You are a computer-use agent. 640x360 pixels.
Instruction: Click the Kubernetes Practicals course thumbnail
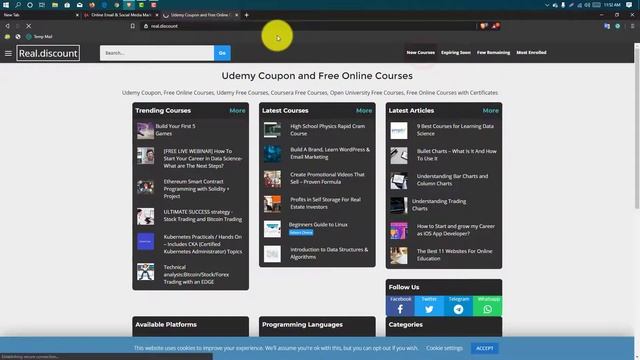click(x=145, y=241)
